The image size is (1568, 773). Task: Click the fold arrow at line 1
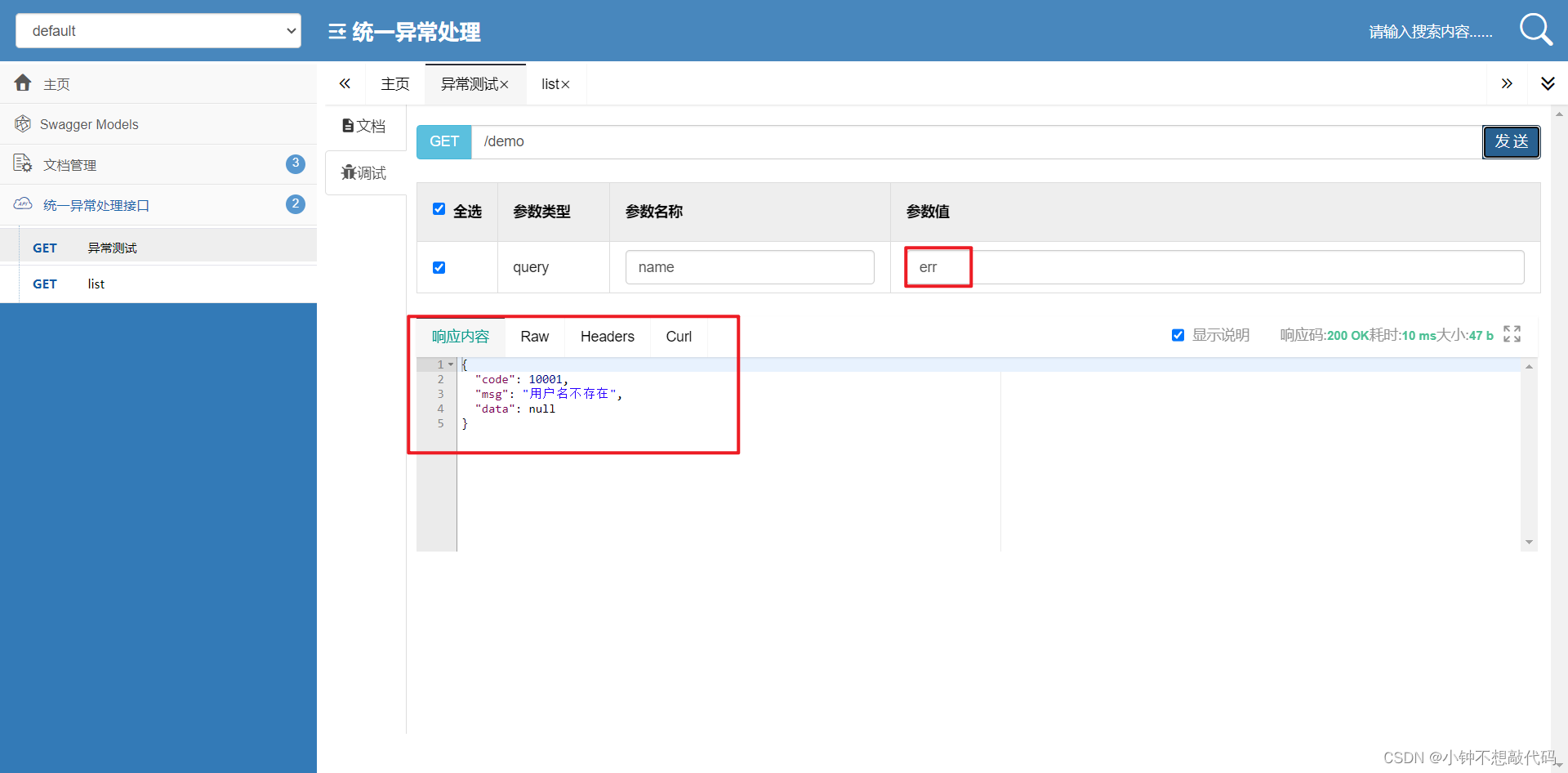(x=451, y=364)
